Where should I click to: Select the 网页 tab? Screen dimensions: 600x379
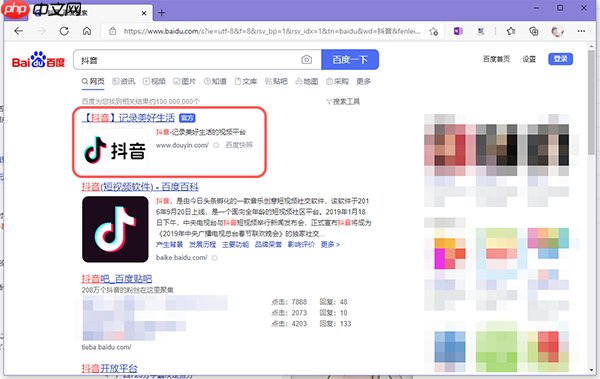click(x=93, y=82)
